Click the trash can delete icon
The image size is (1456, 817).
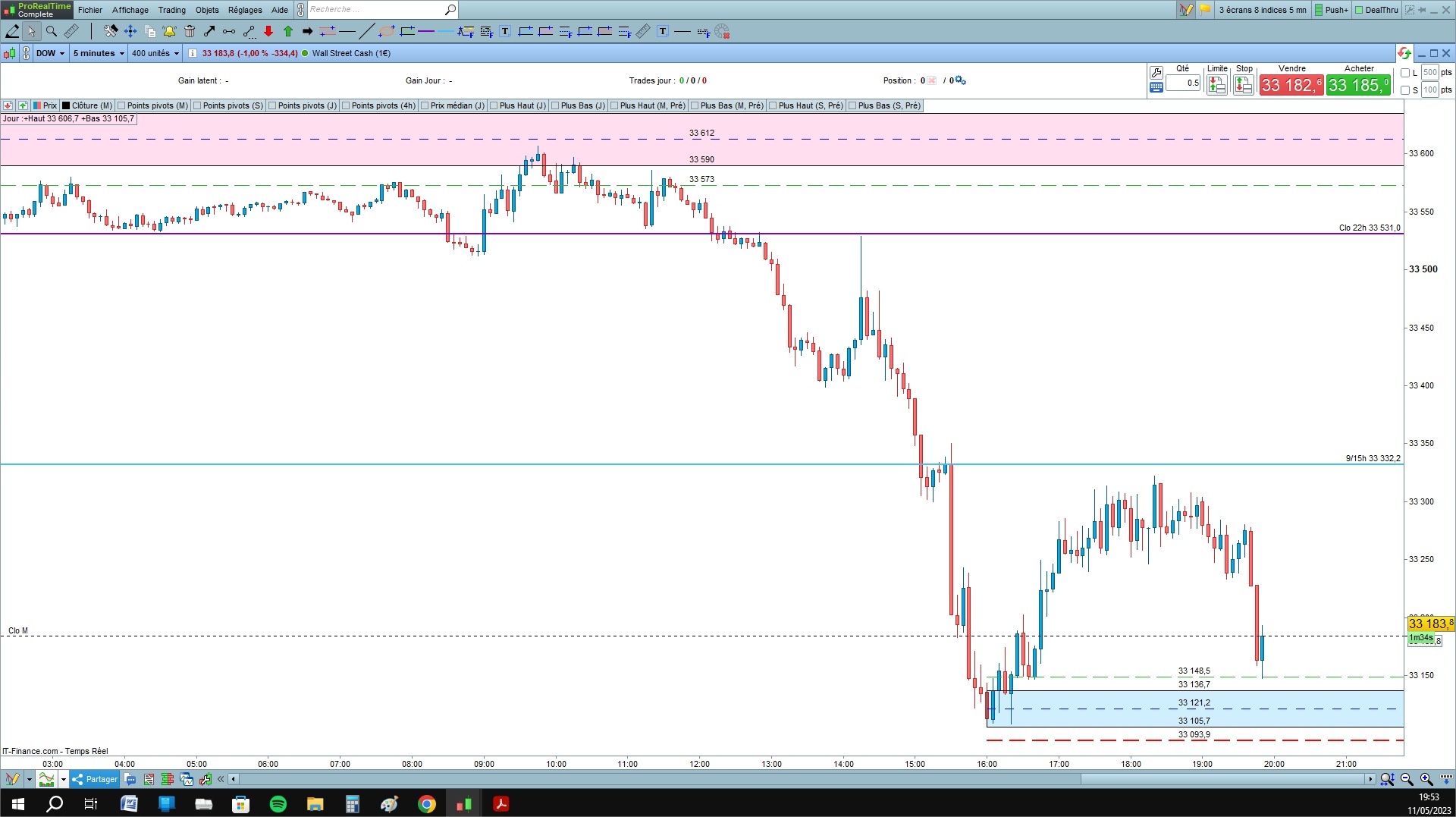190,31
